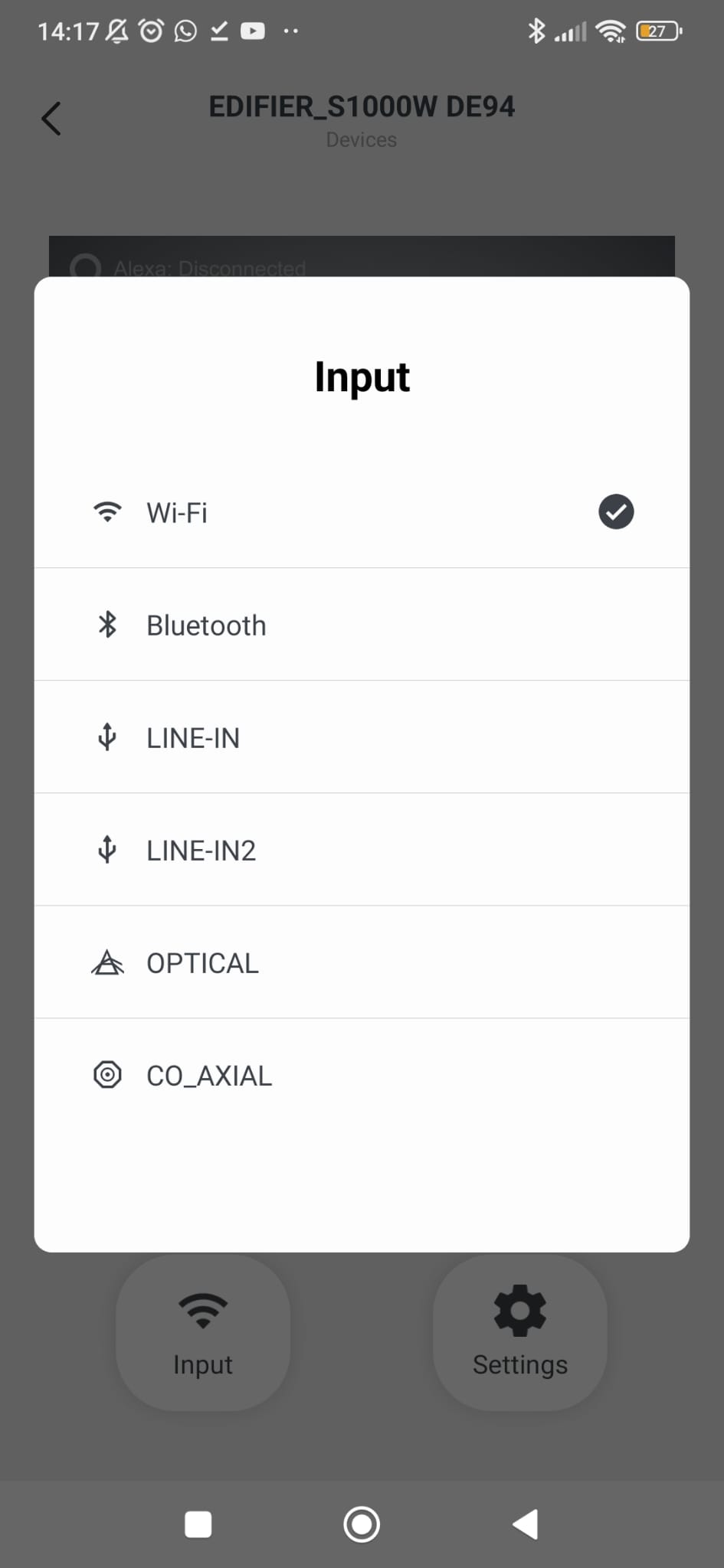724x1568 pixels.
Task: Tap the Settings gear icon
Action: click(x=520, y=1311)
